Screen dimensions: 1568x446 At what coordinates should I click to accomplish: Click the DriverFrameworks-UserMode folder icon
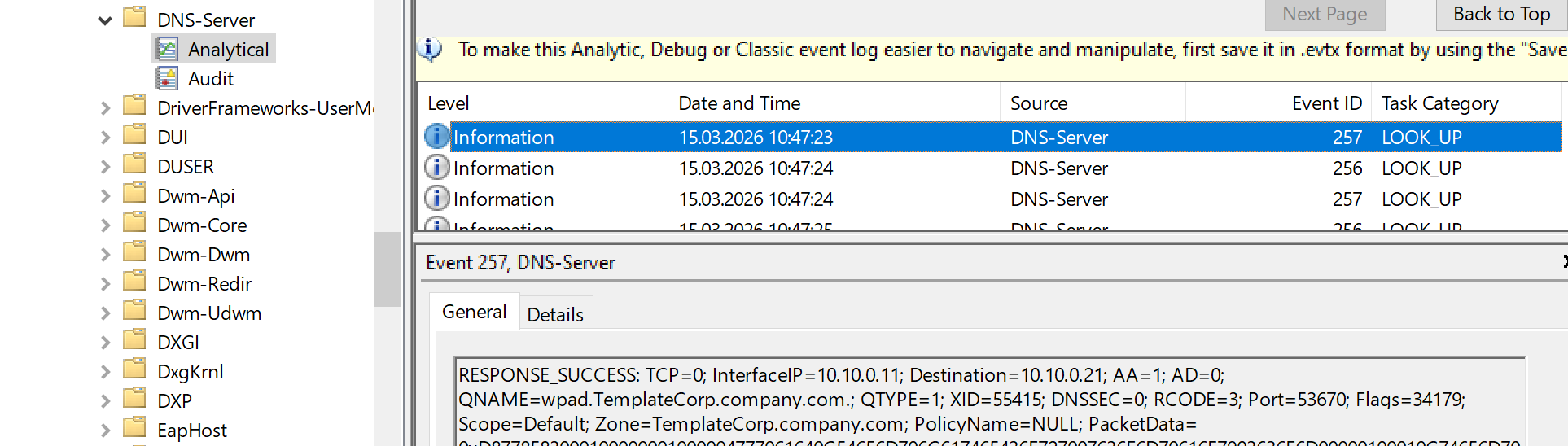coord(134,106)
